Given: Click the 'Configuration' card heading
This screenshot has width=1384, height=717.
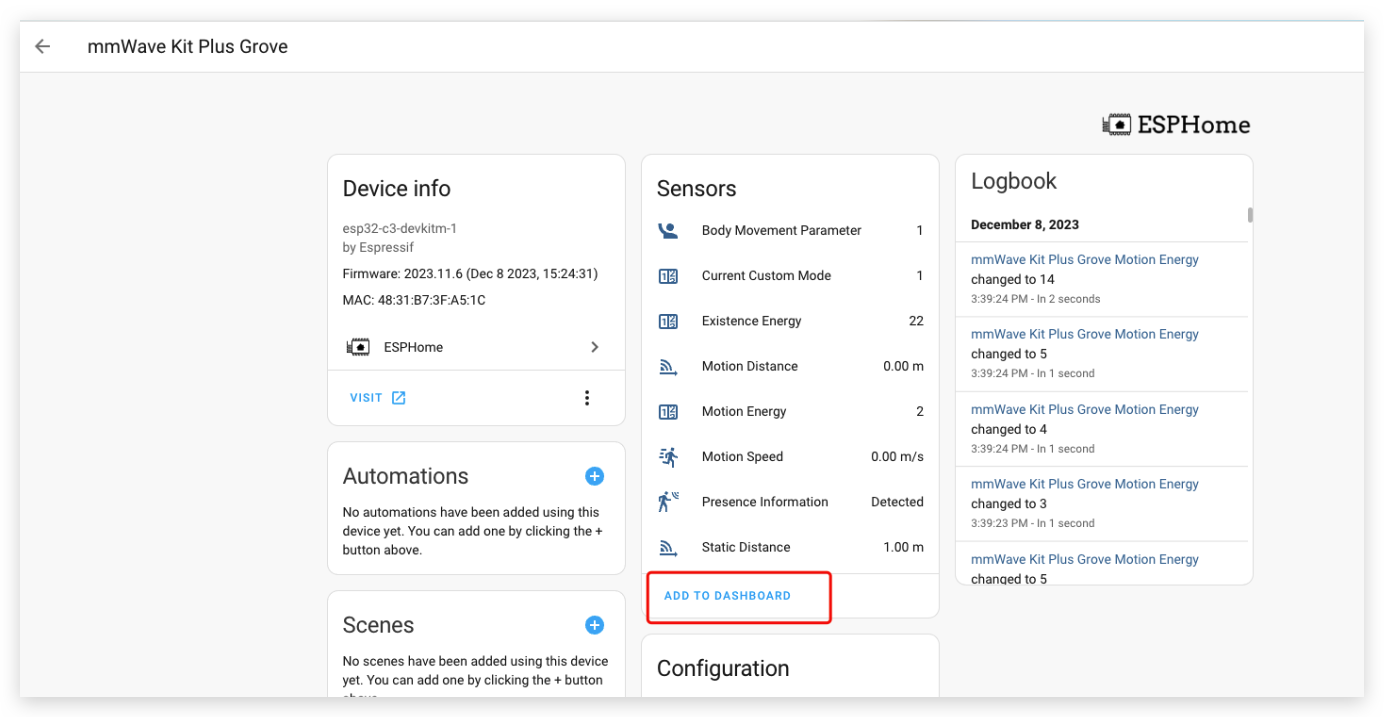Looking at the screenshot, I should click(723, 669).
